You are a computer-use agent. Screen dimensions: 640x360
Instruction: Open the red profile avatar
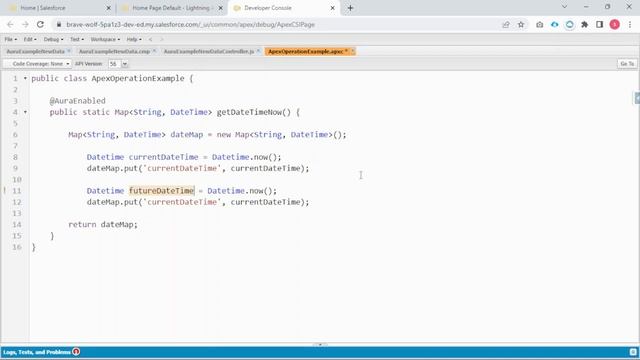615,24
